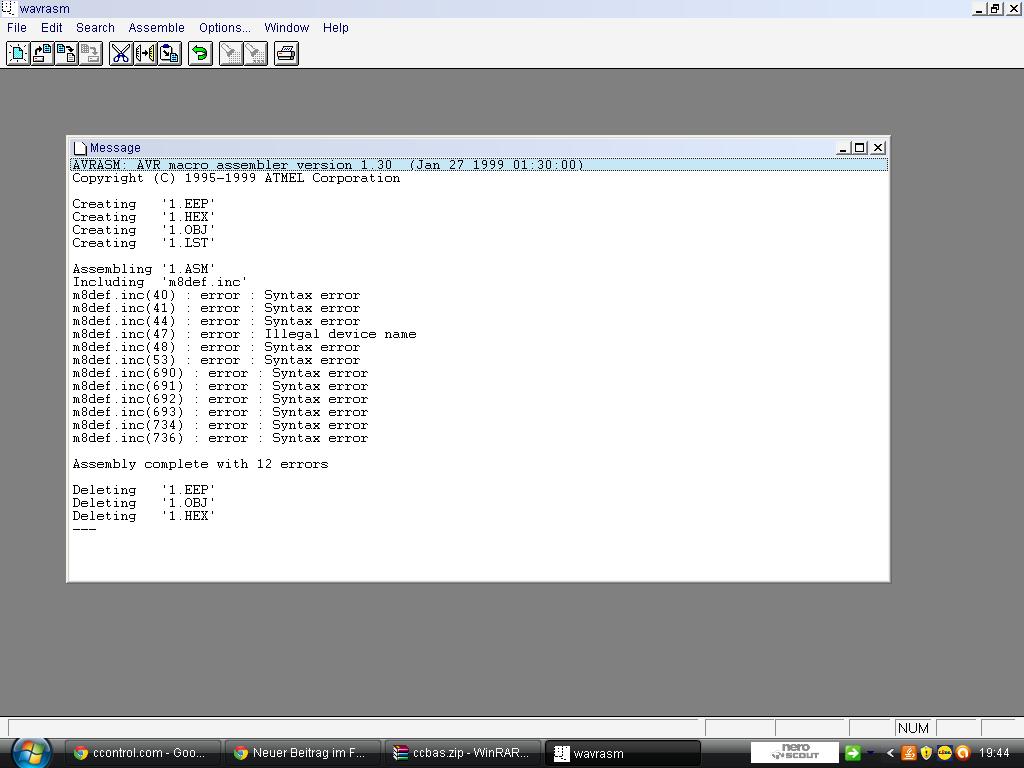Click the orange round Avast tray icon
Viewport: 1024px width, 768px height.
pyautogui.click(x=963, y=753)
